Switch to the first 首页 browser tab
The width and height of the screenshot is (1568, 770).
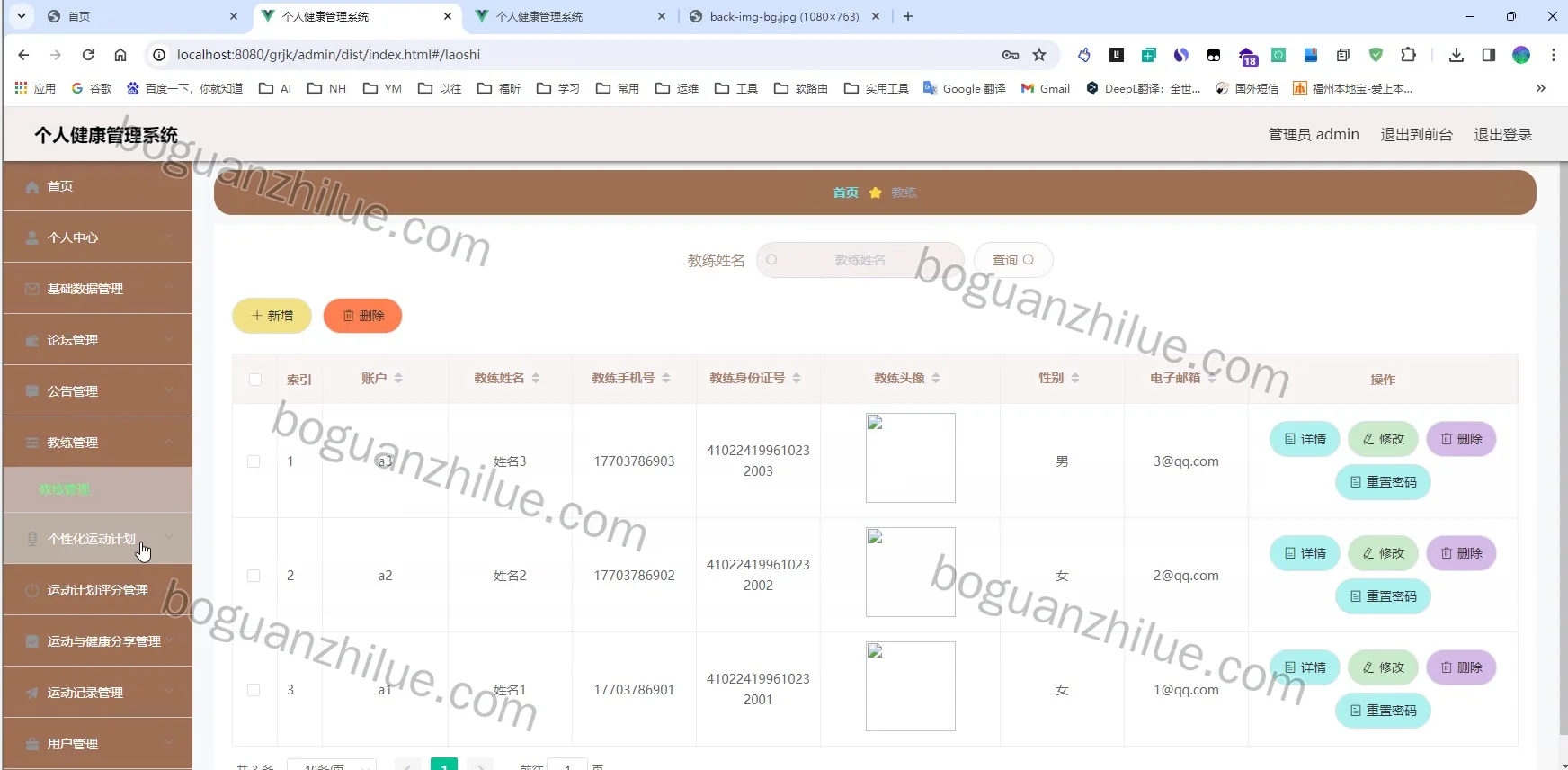tap(144, 16)
